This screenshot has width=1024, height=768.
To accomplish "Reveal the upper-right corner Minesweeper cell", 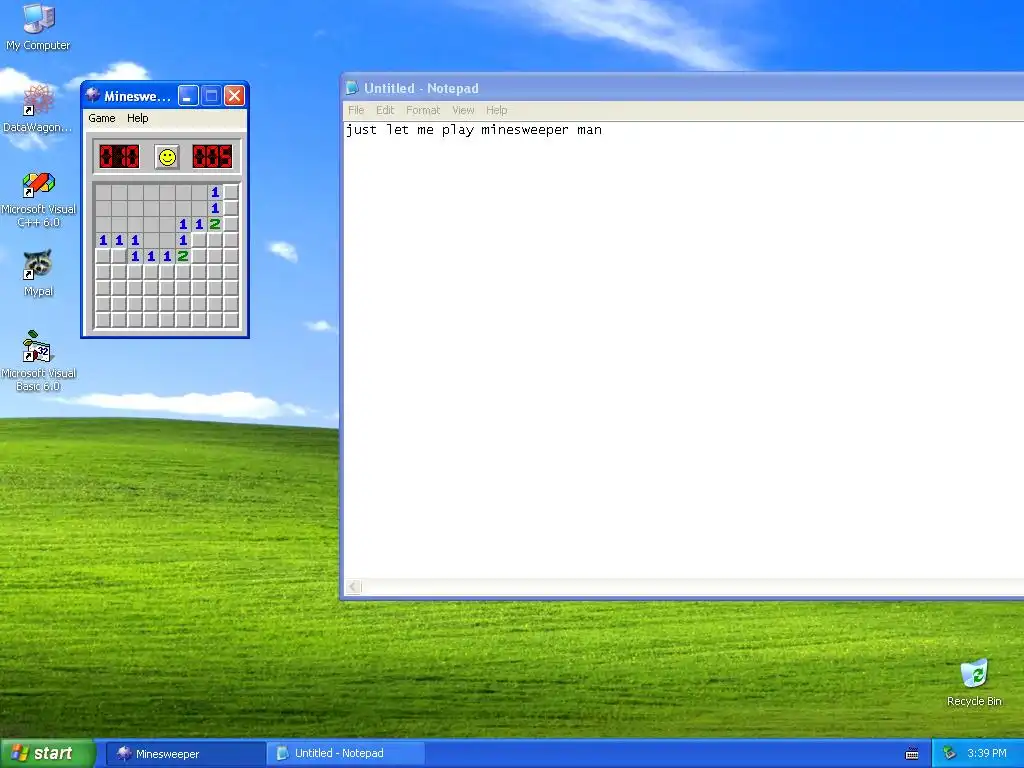I will [231, 192].
